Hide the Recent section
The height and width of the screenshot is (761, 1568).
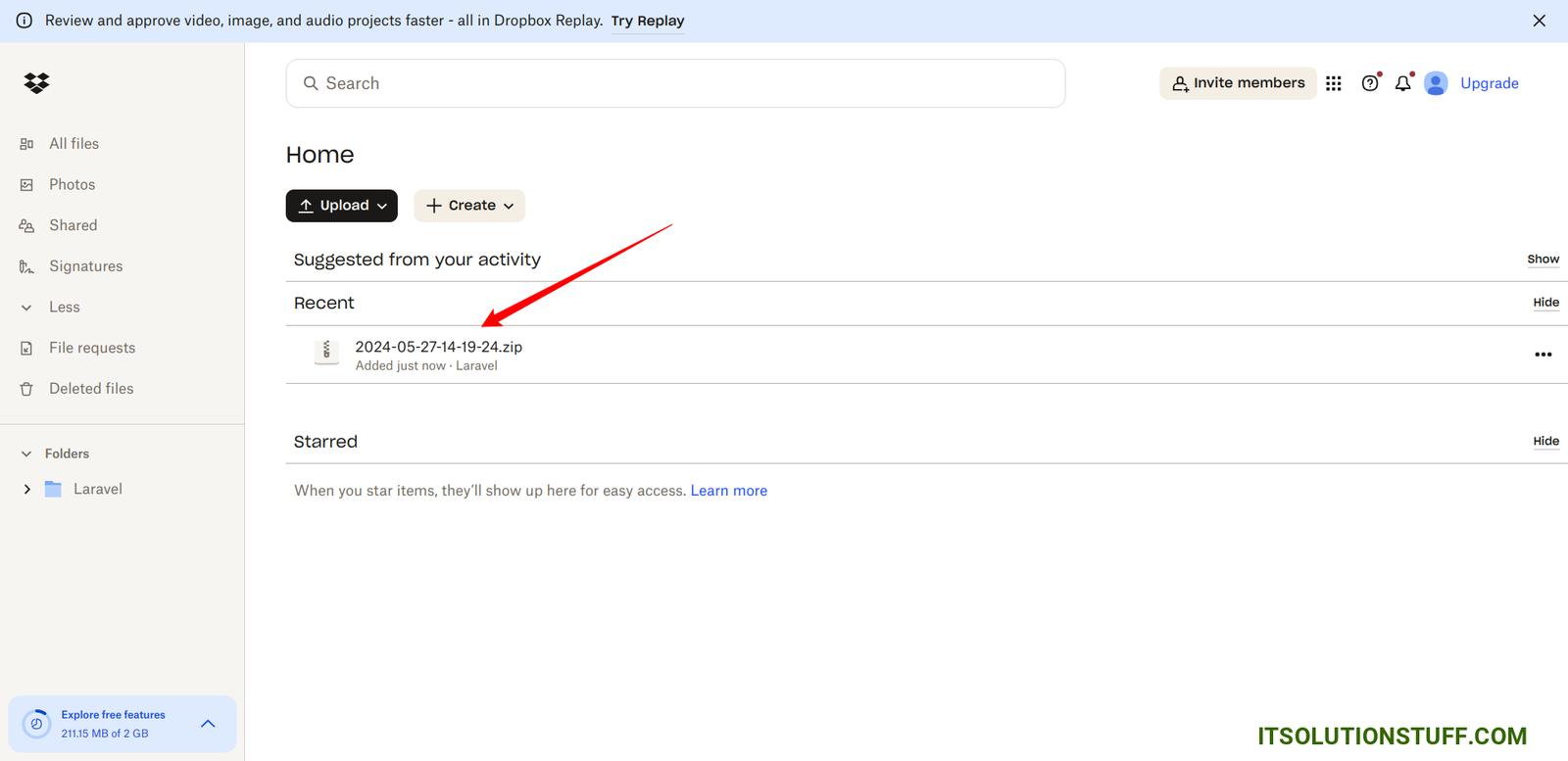pyautogui.click(x=1545, y=303)
